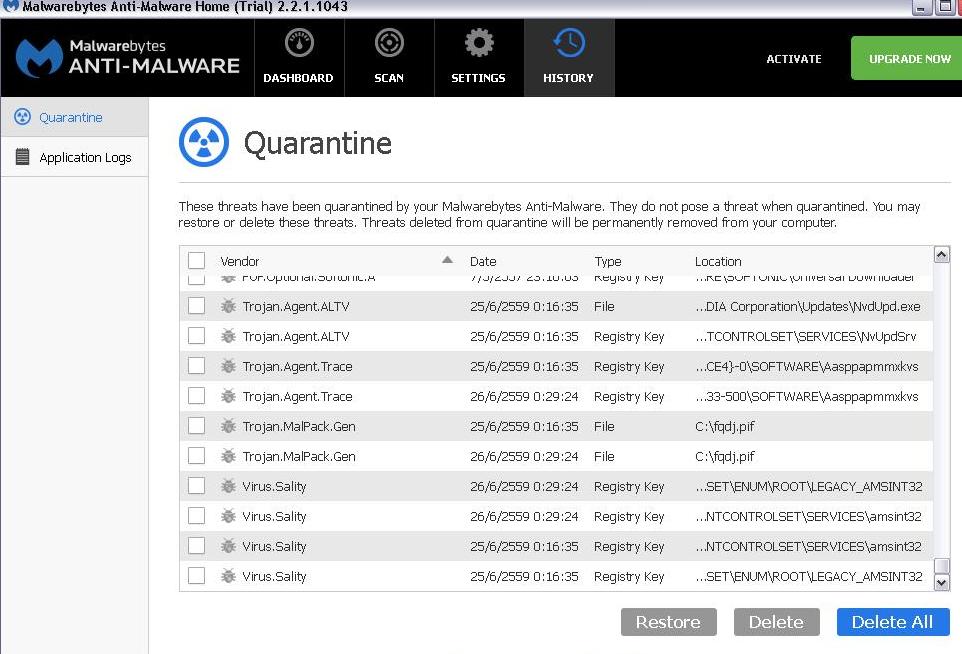Click bug icon of Trojan.Agent.ALTV NvUpdSrv row
This screenshot has height=654, width=962.
pos(228,336)
